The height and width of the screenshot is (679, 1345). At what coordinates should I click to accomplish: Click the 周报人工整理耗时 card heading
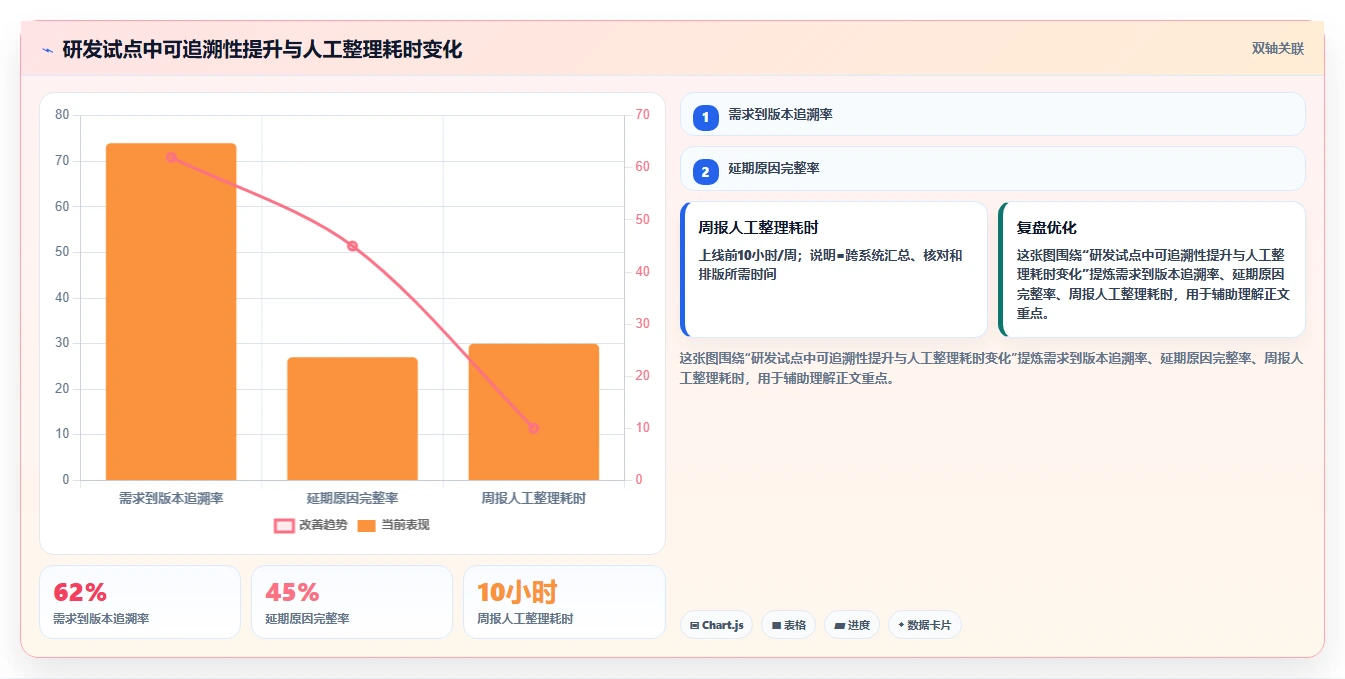[x=759, y=228]
